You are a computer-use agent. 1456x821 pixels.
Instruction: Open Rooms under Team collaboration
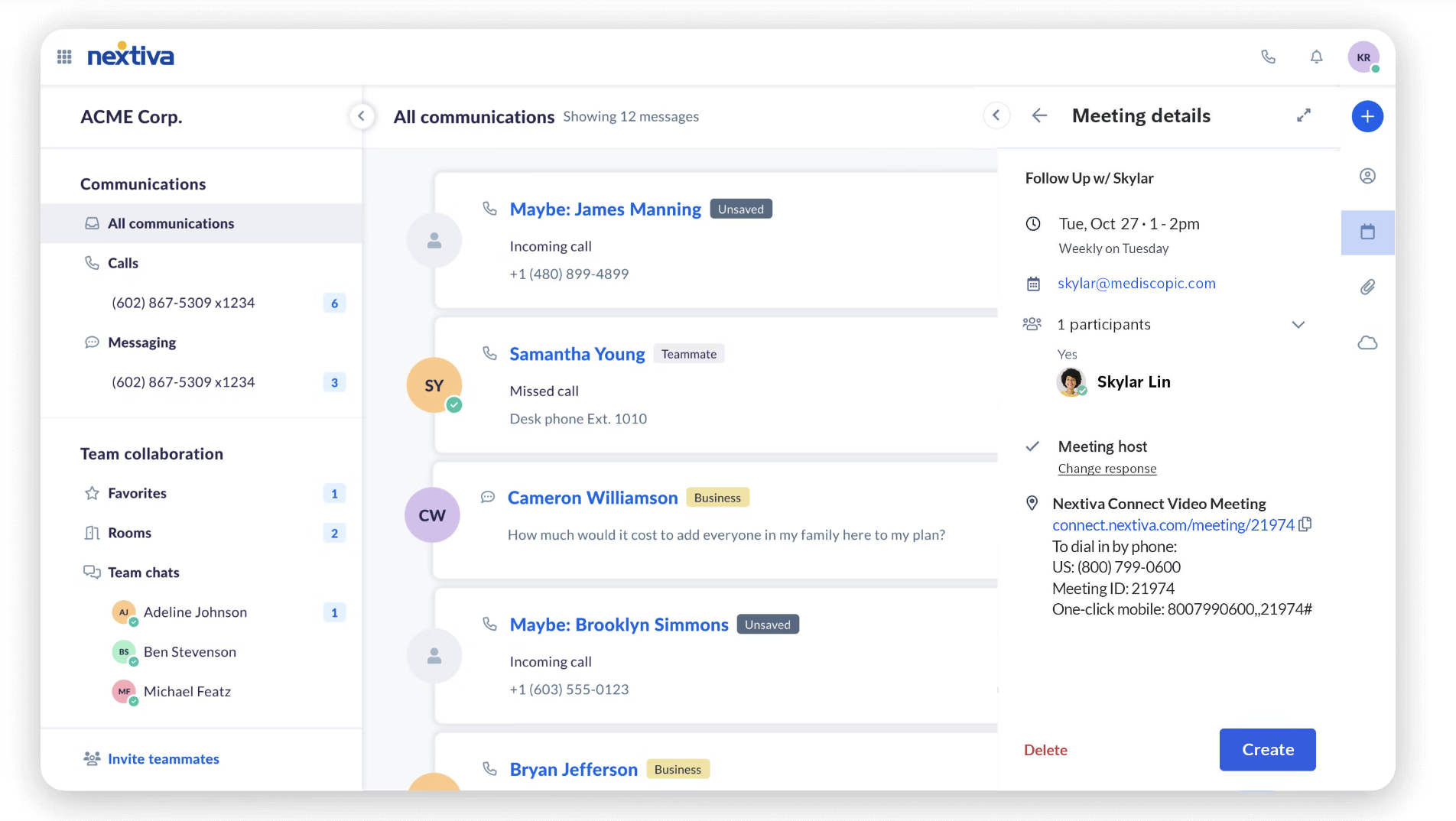pos(129,533)
